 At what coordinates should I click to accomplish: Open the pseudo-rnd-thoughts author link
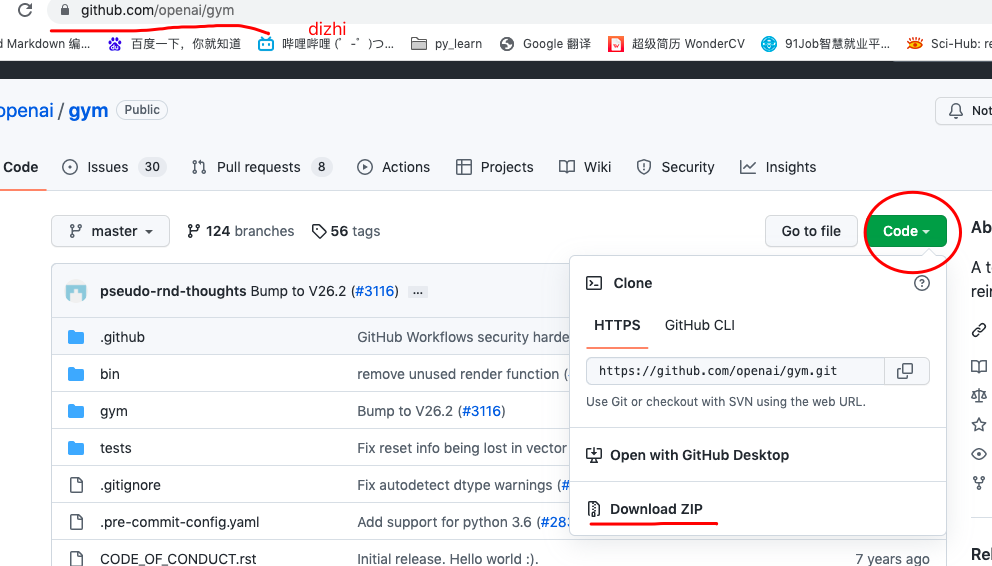[x=173, y=292]
